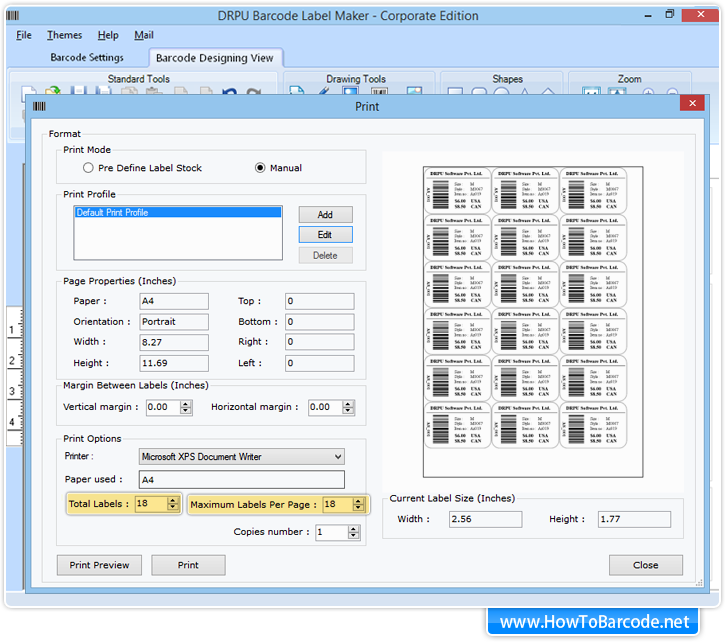The image size is (725, 642).
Task: Decrease Vertical margin with down arrow
Action: pyautogui.click(x=186, y=411)
